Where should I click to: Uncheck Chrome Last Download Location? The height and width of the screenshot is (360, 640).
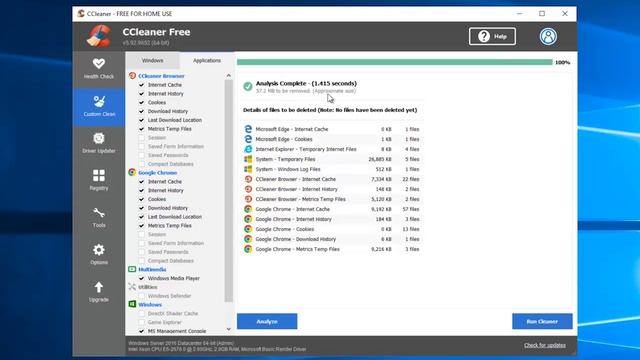pos(142,217)
